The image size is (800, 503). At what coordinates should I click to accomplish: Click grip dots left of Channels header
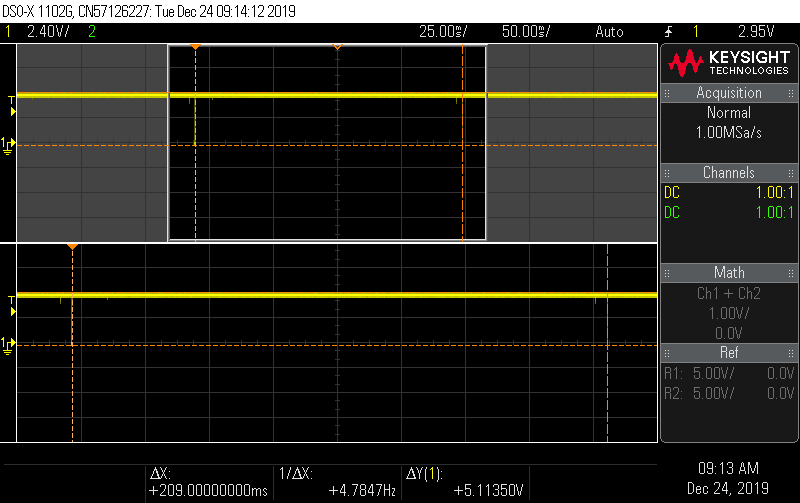pyautogui.click(x=667, y=173)
